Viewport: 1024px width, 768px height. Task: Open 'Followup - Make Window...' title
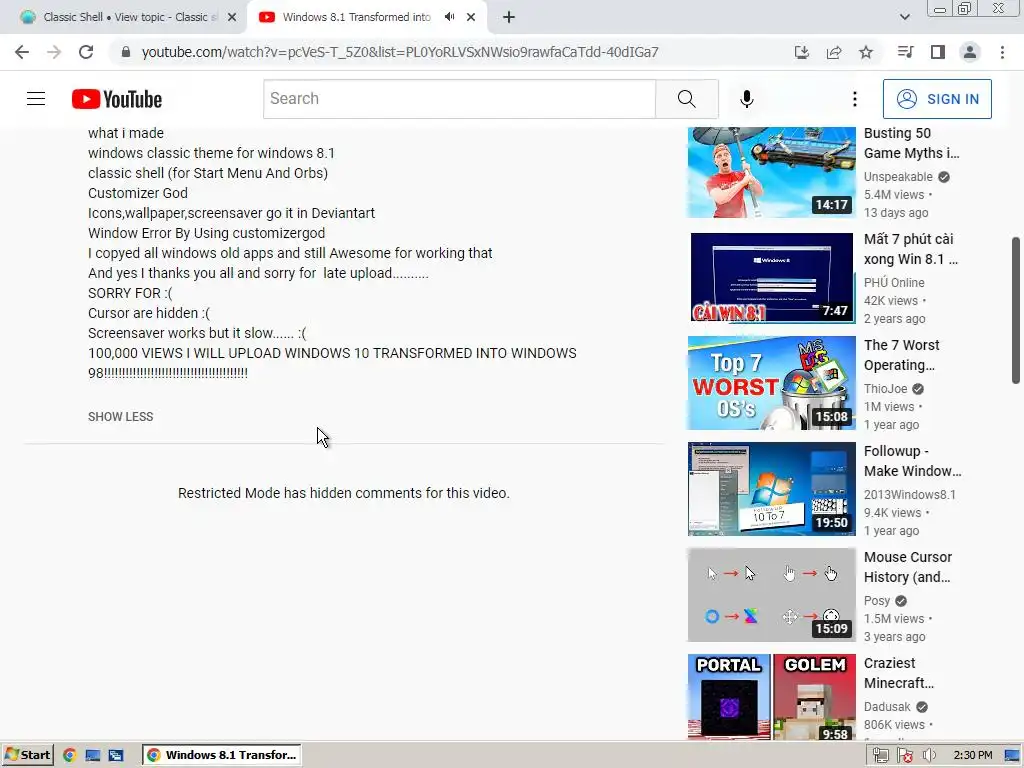click(912, 461)
